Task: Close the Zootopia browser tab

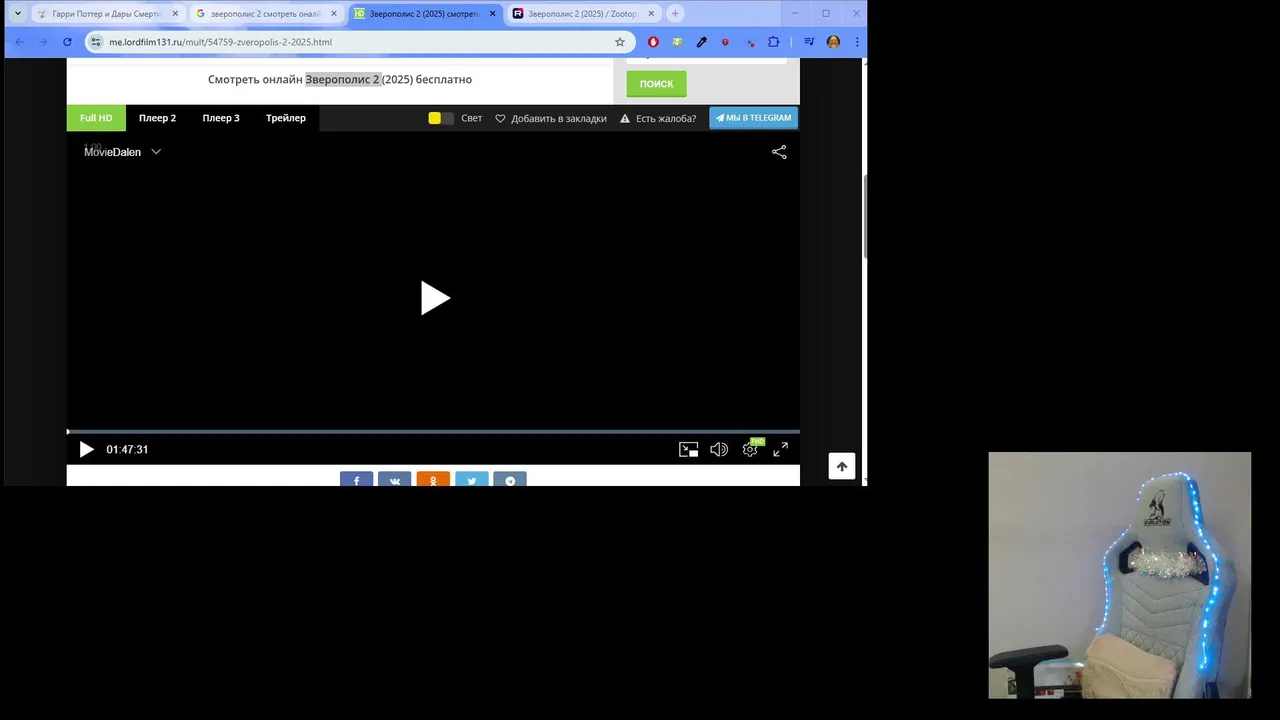Action: pos(651,14)
